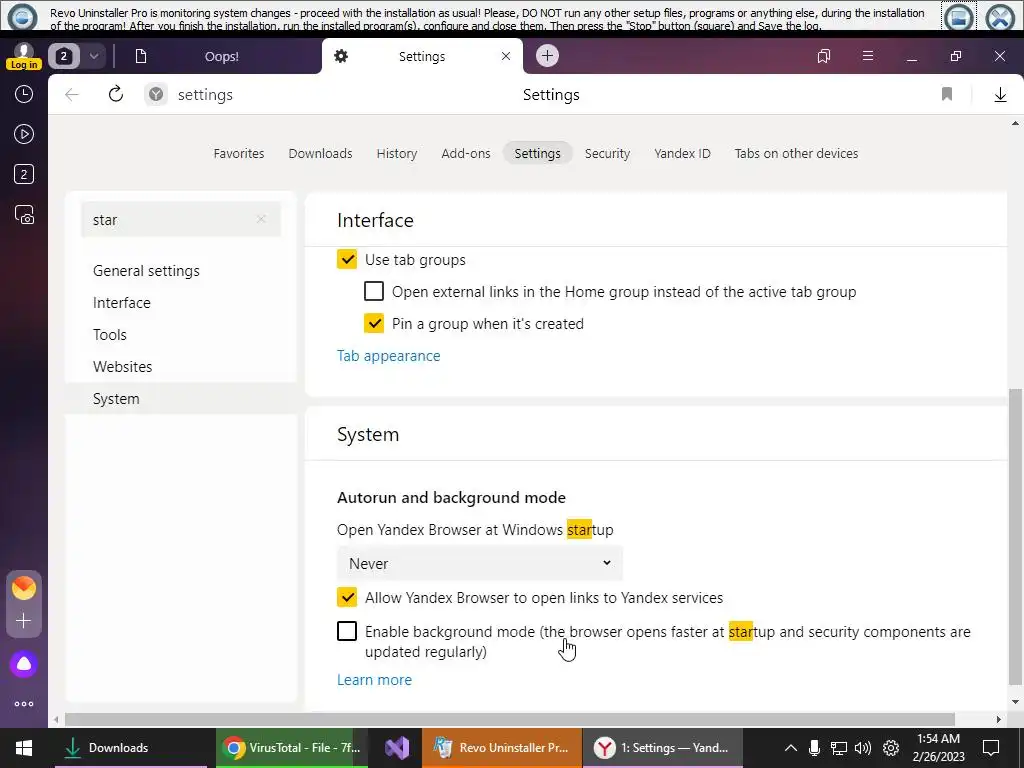1024x768 pixels.
Task: Uncheck Use tab groups
Action: click(x=347, y=259)
